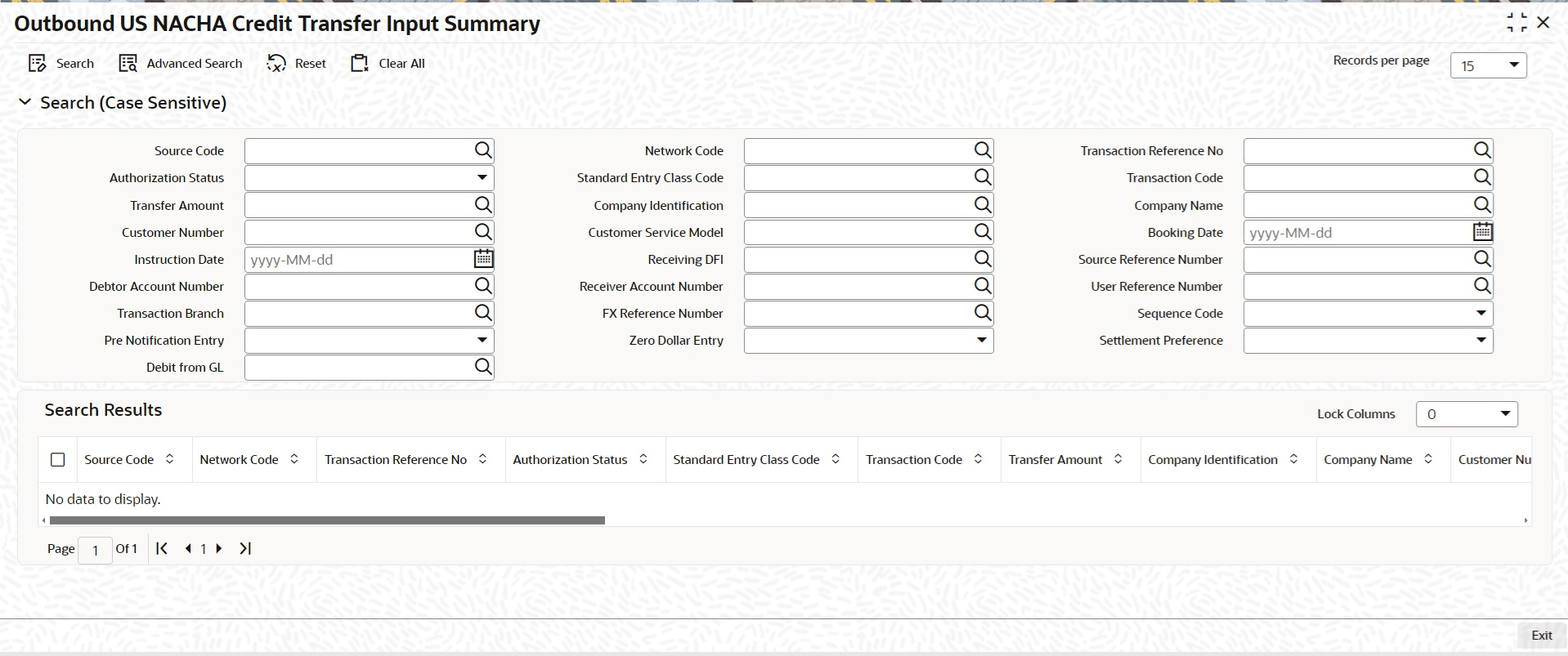
Task: Open Records per page dropdown
Action: coord(1489,65)
